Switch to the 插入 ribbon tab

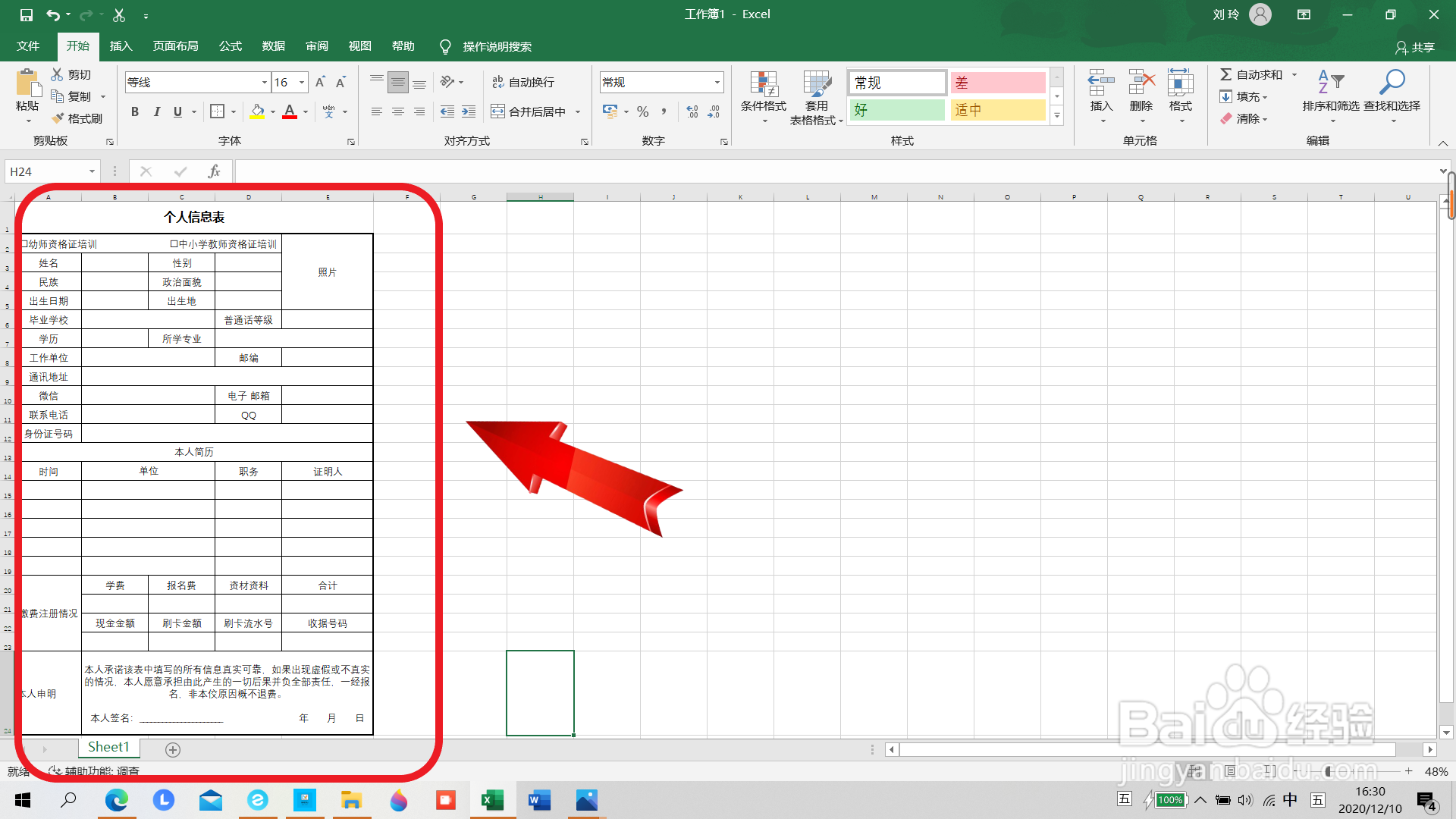[x=121, y=46]
